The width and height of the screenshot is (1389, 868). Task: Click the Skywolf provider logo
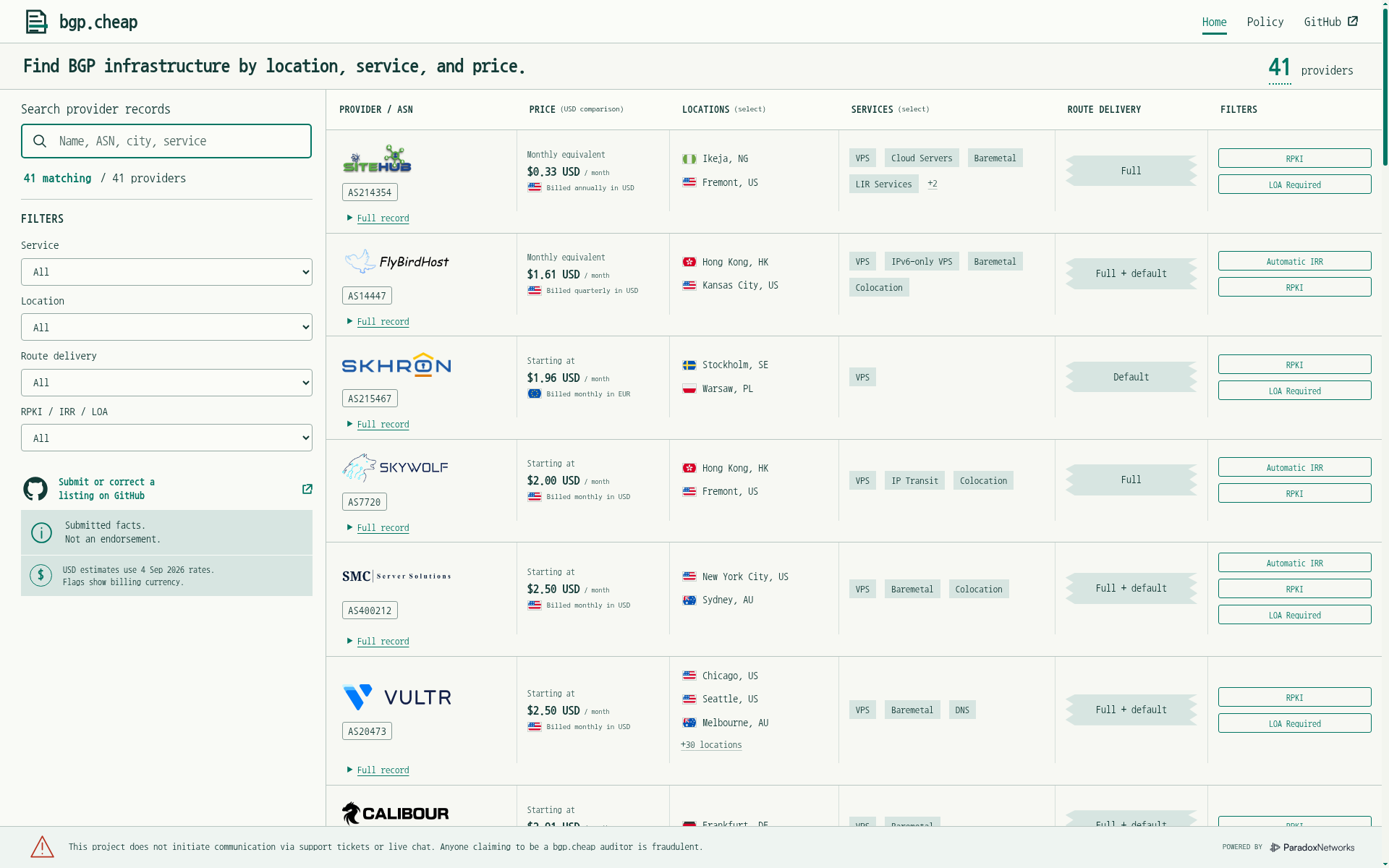[396, 468]
